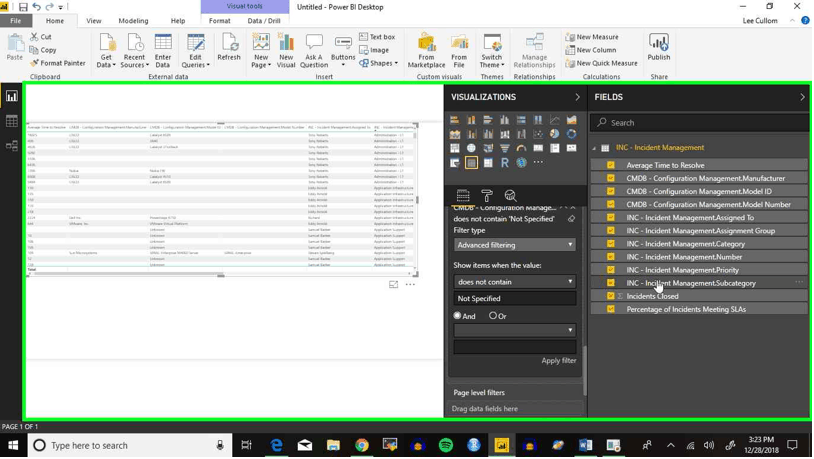Click the Format Painter button
Screen dimensions: 814x459
pyautogui.click(x=58, y=63)
